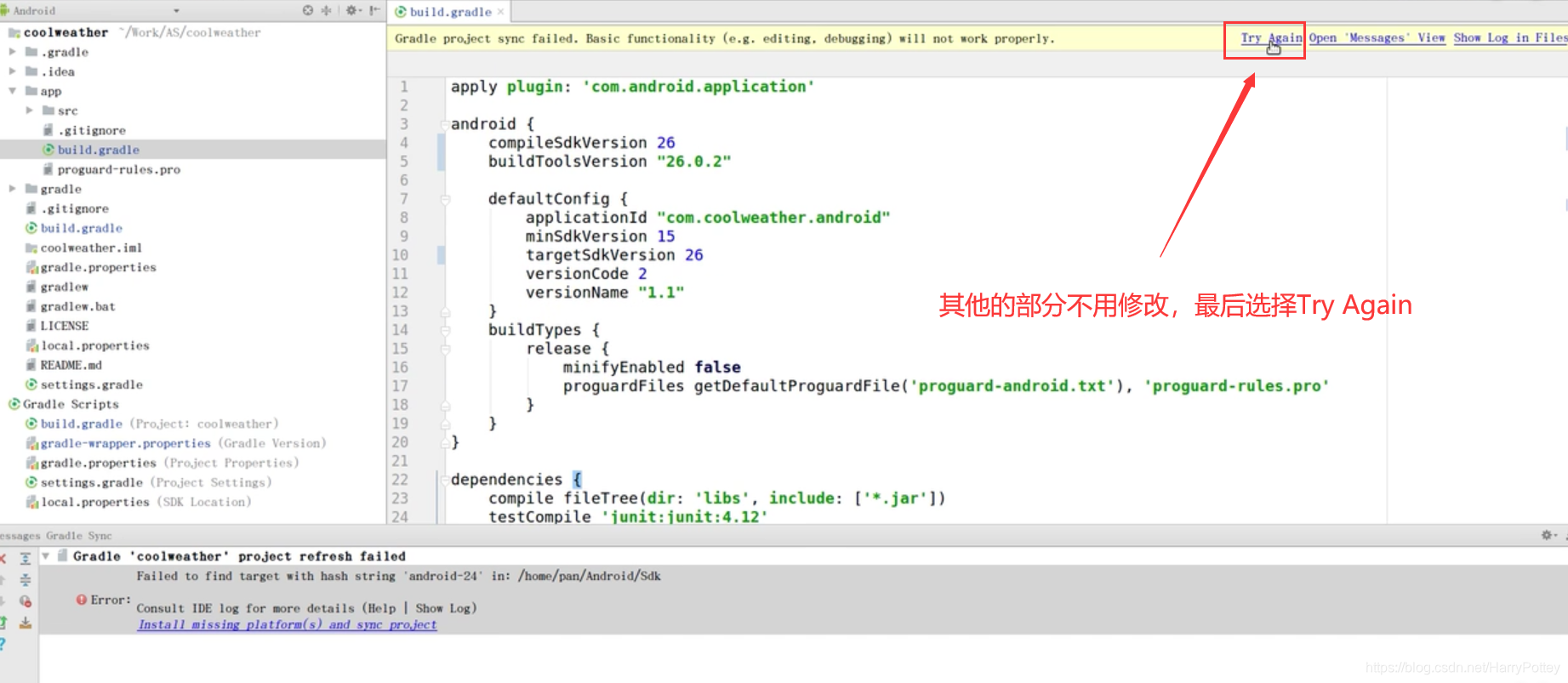
Task: Click Expand All icon in Messages toolbar
Action: (x=26, y=559)
